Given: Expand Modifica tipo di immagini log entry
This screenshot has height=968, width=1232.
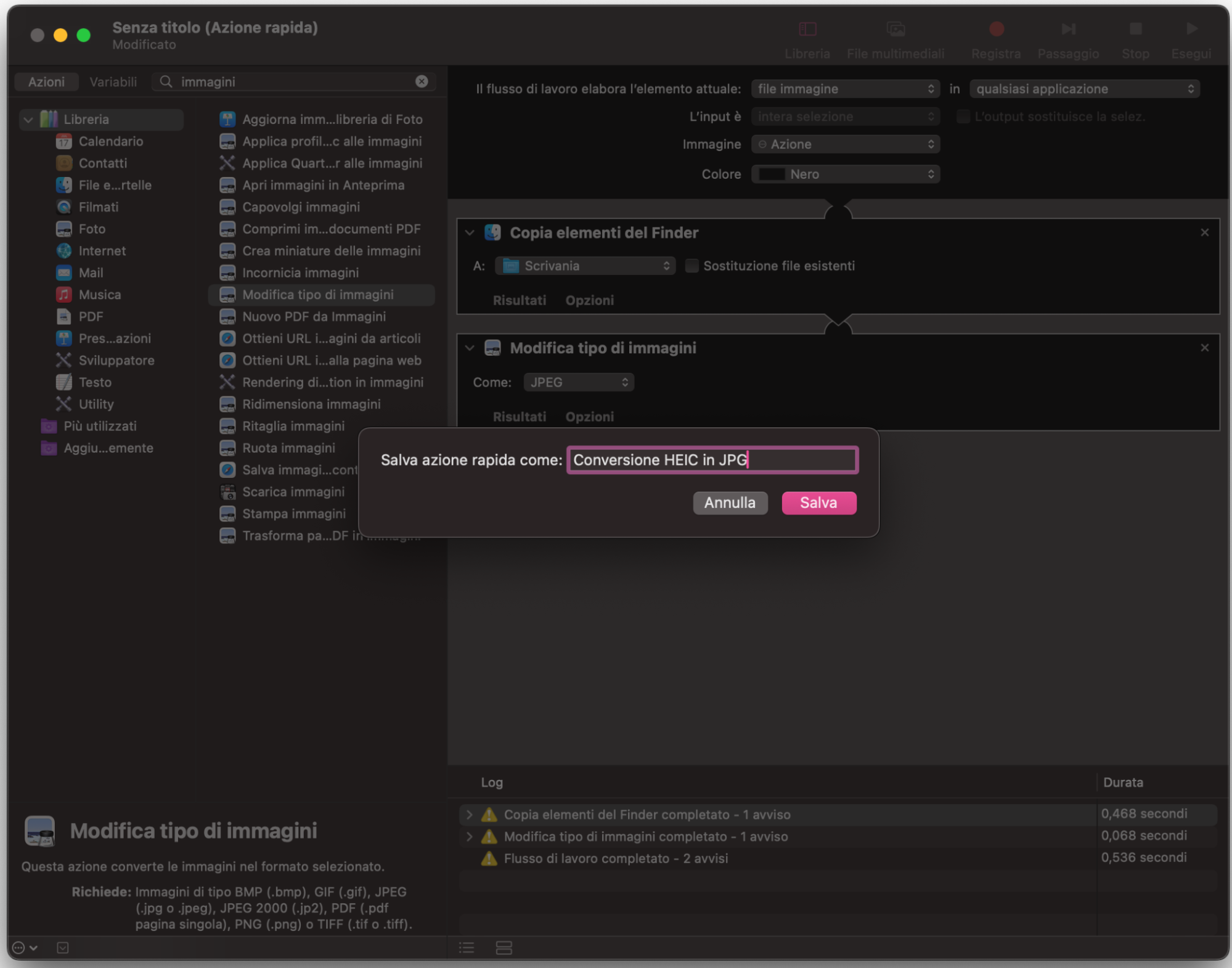Looking at the screenshot, I should [470, 837].
